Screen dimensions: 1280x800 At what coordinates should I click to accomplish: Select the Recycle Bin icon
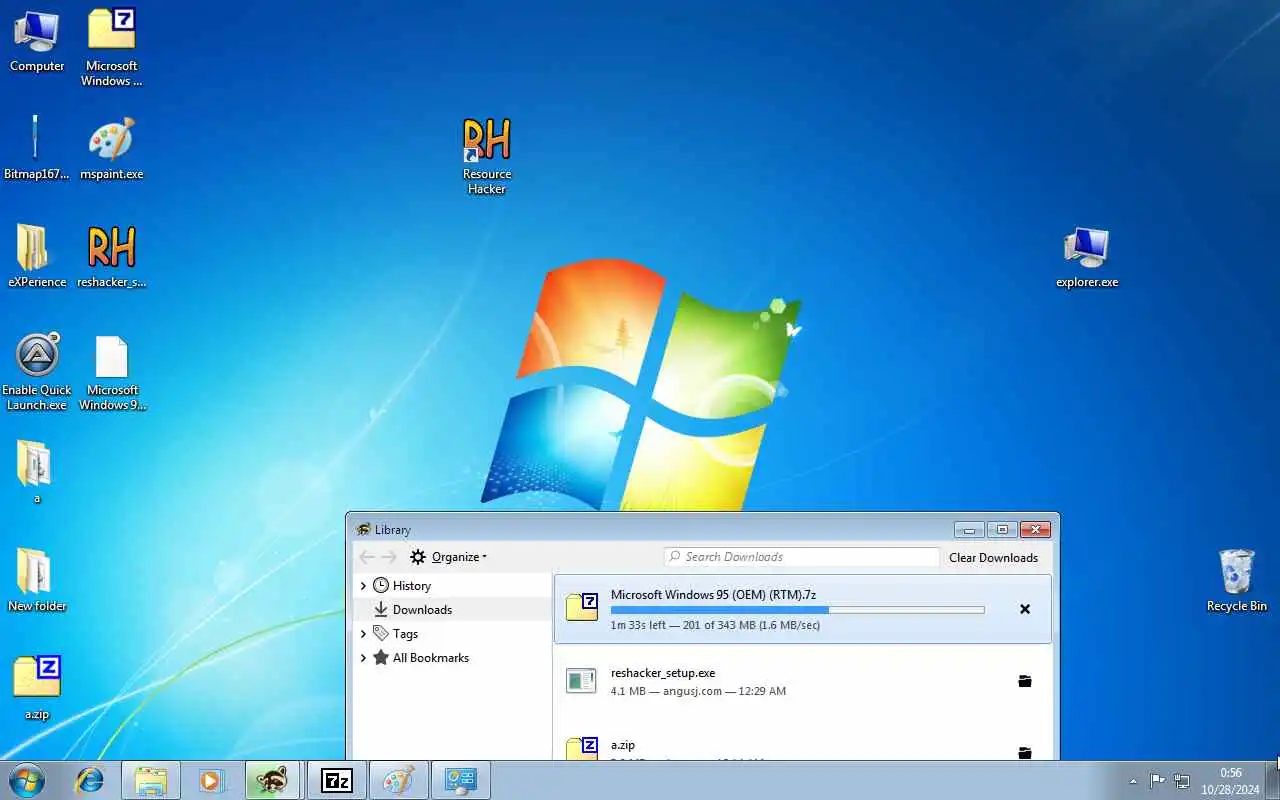tap(1237, 580)
